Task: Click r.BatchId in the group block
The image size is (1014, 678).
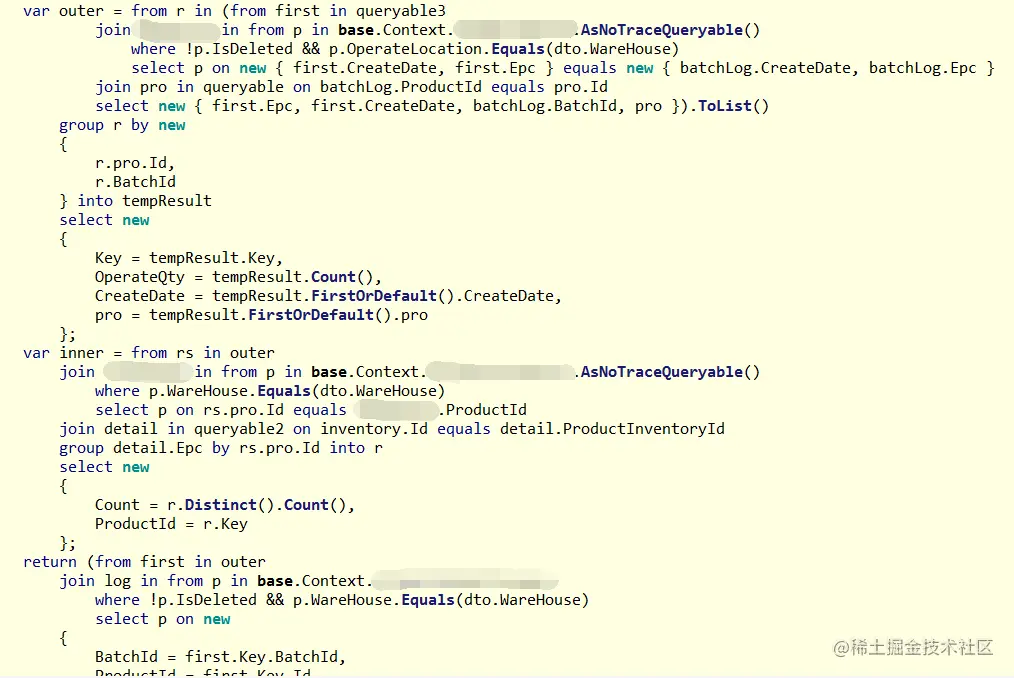Action: click(135, 182)
